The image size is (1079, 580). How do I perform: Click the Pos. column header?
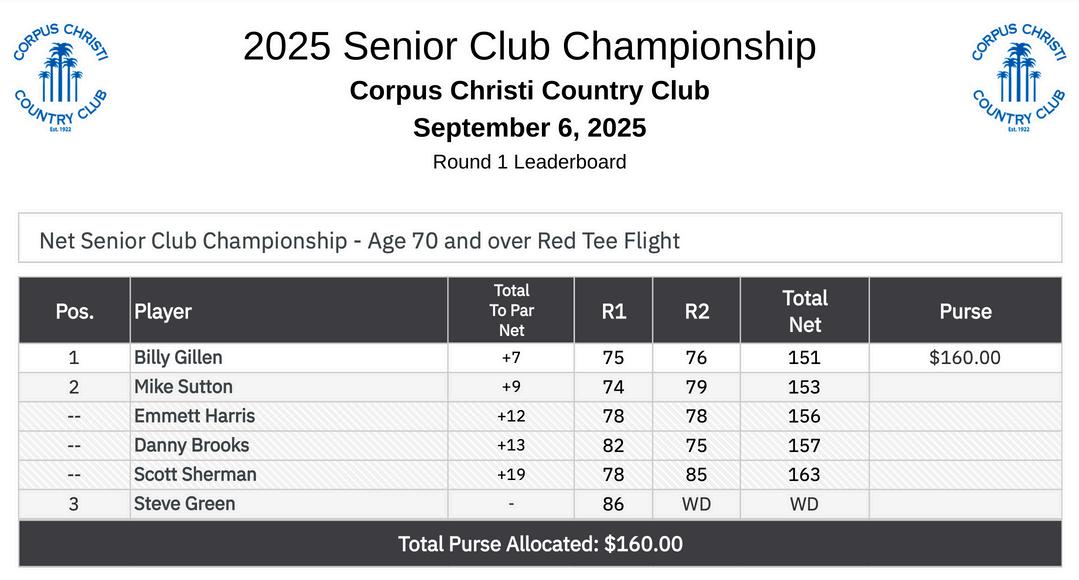point(74,311)
